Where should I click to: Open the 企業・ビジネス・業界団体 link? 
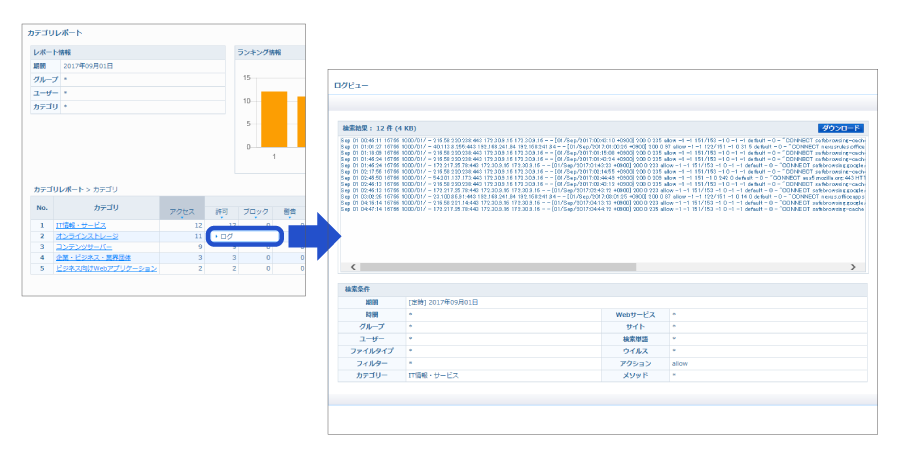(x=94, y=257)
